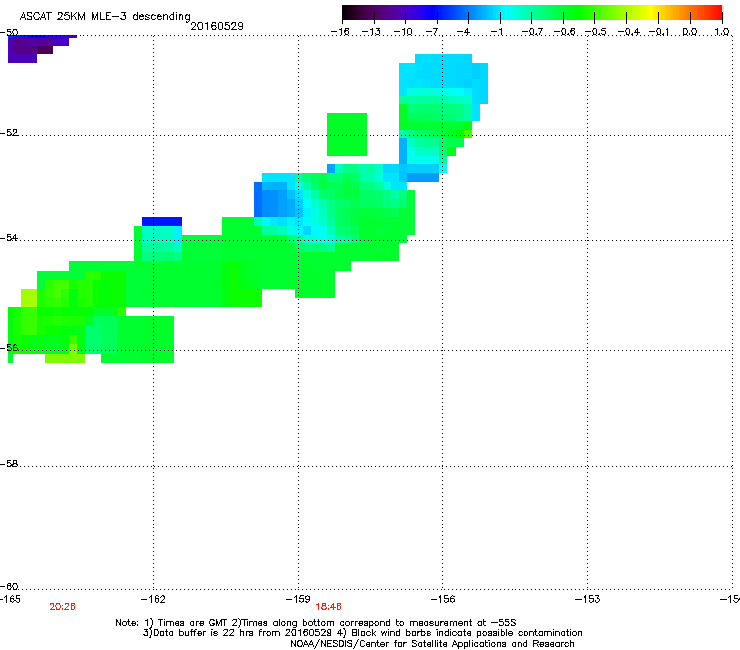Click the color scale label '-4'
The height and width of the screenshot is (650, 740).
tap(463, 32)
